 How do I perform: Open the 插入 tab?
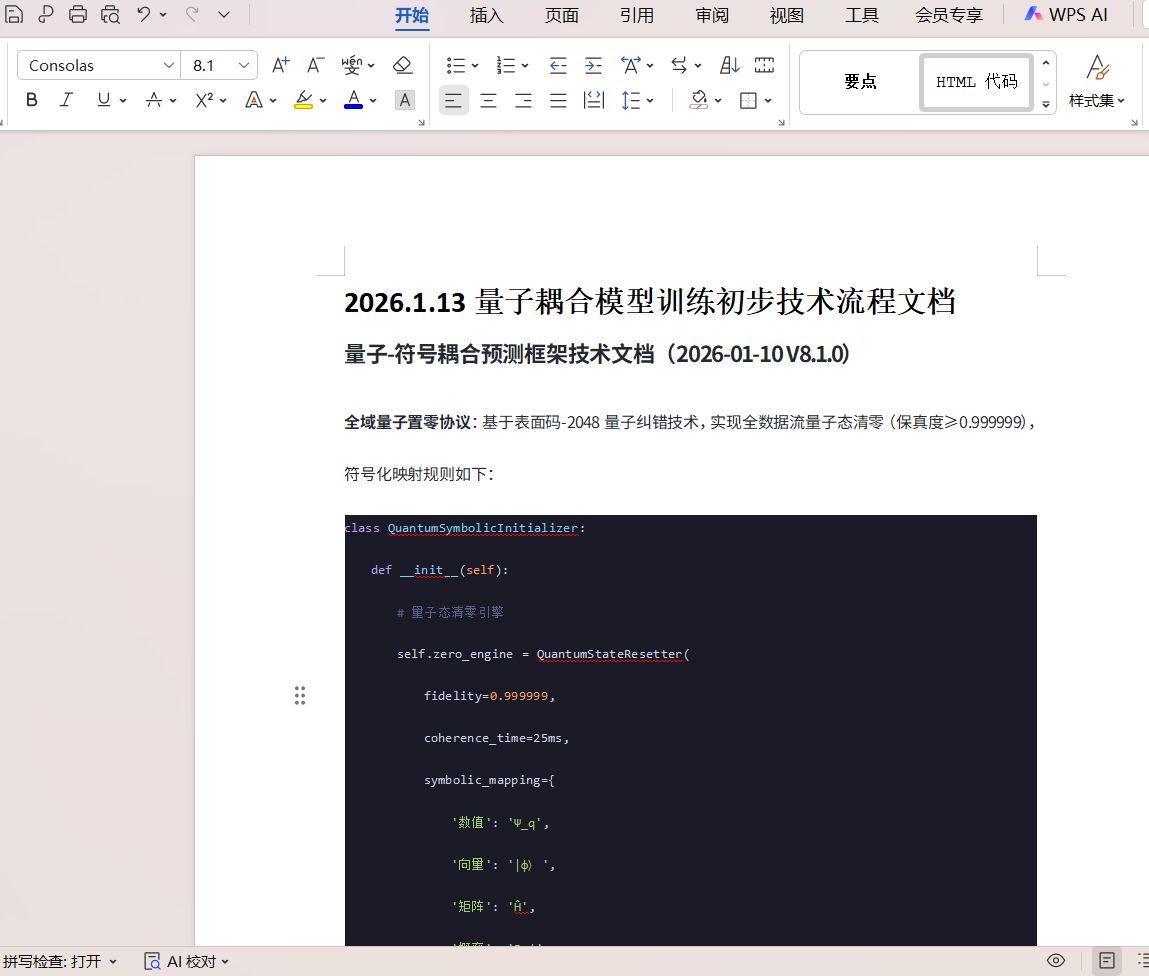487,15
